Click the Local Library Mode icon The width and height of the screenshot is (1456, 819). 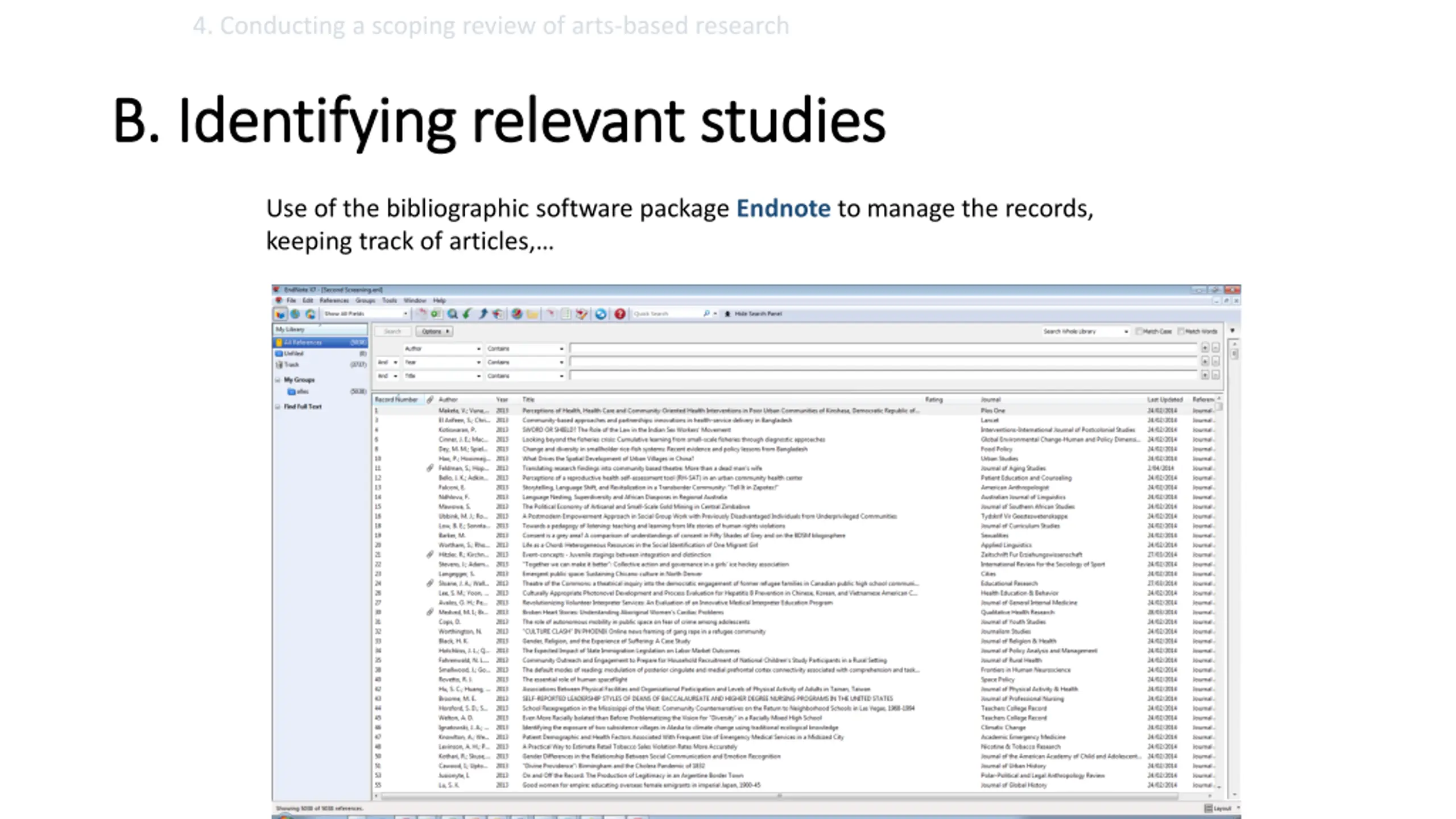coord(280,314)
